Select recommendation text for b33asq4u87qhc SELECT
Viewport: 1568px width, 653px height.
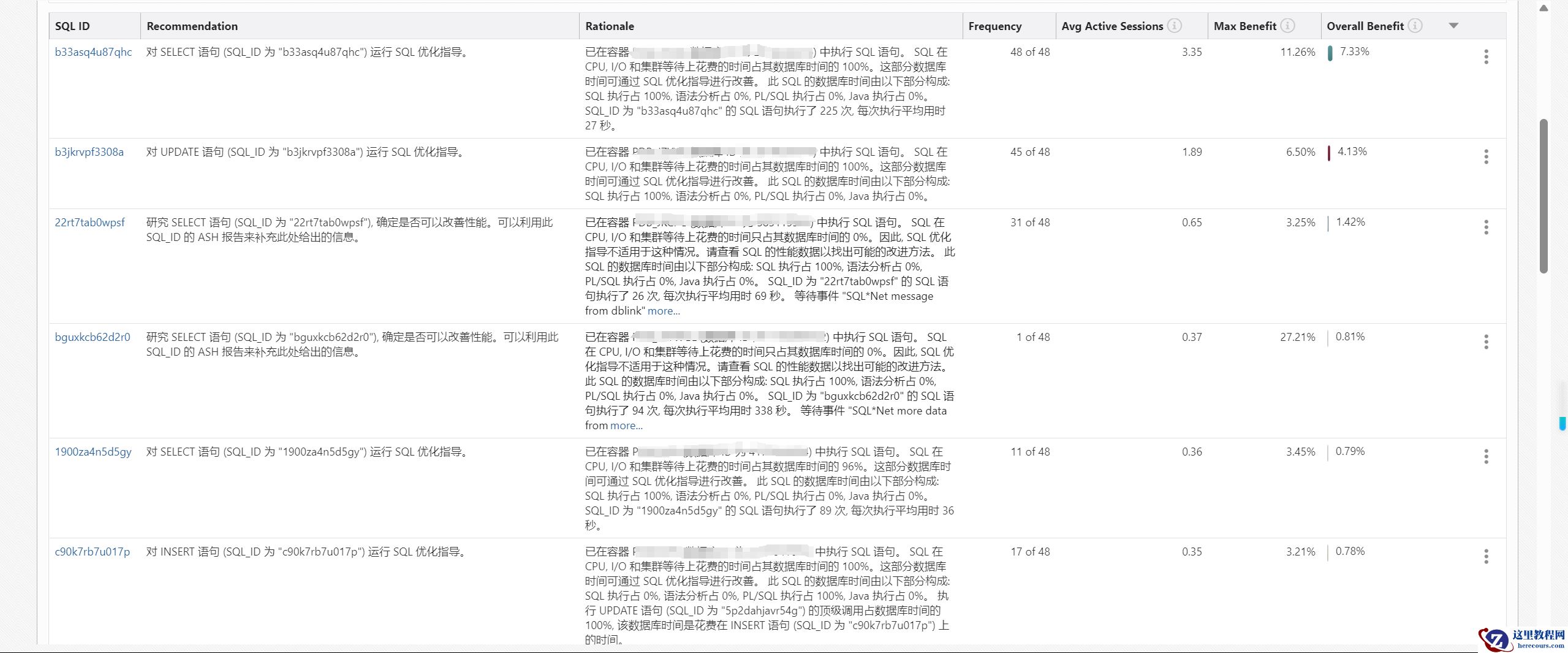click(308, 52)
